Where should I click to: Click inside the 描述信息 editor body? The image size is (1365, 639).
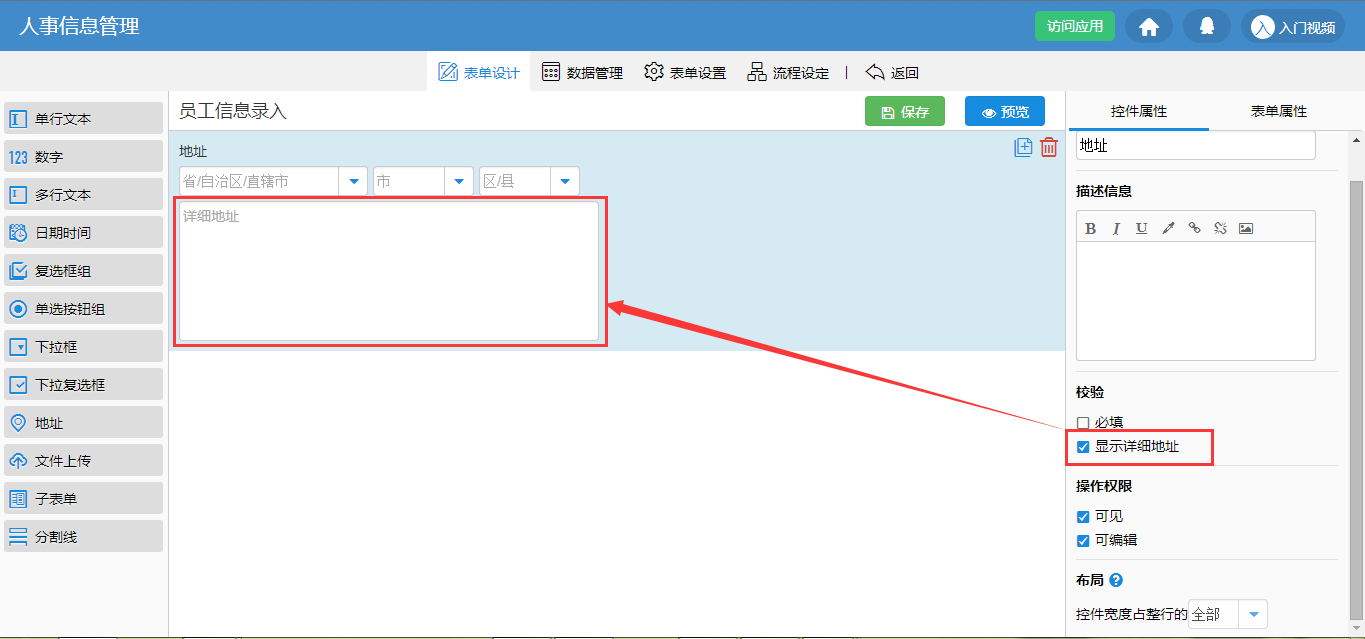(x=1196, y=300)
